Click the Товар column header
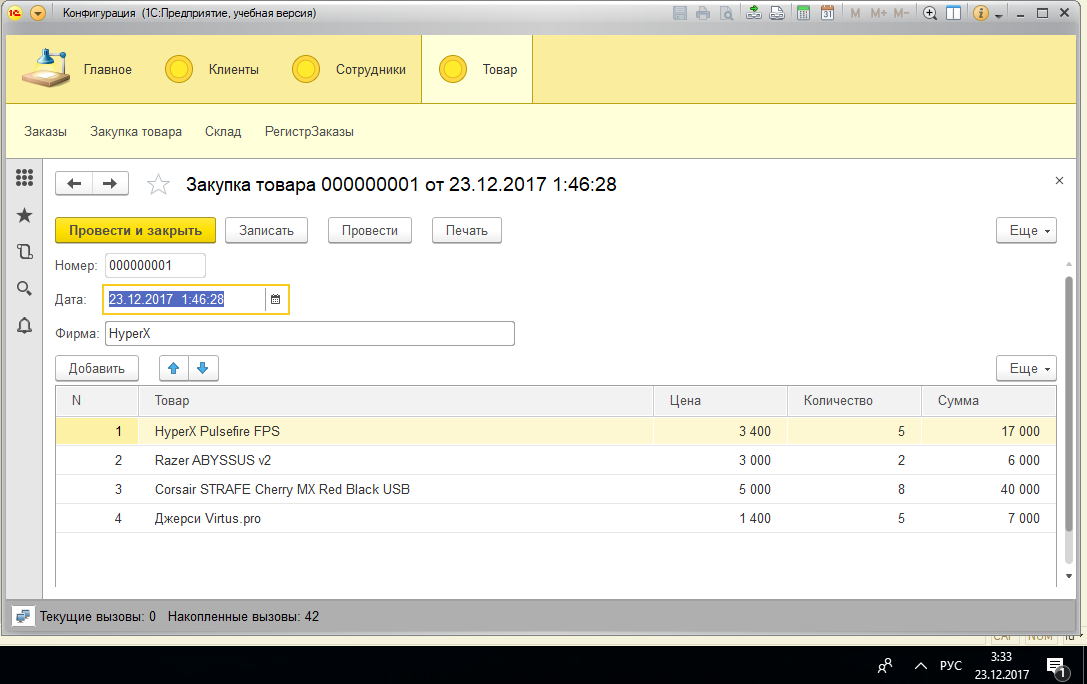 pyautogui.click(x=396, y=401)
